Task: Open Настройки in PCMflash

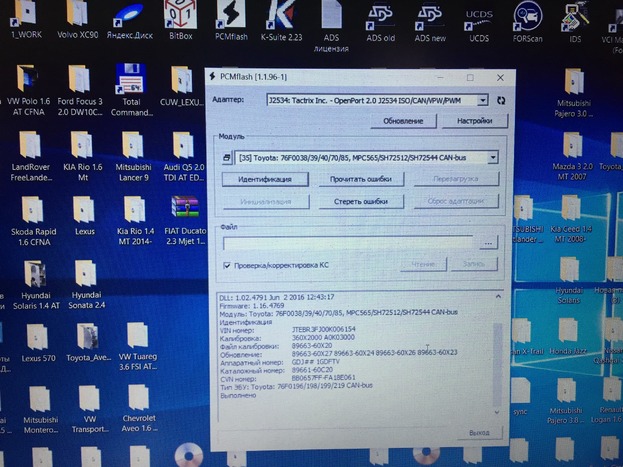Action: (x=474, y=121)
